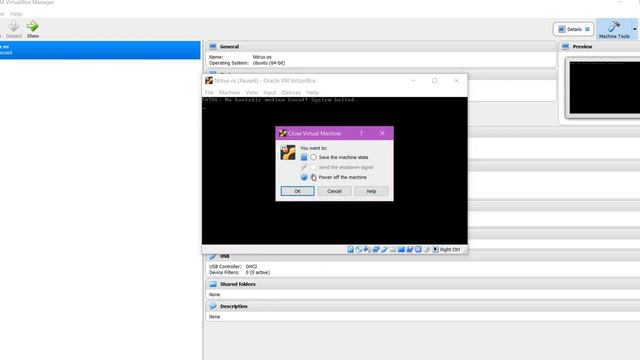Collapse the General section header

point(380,47)
